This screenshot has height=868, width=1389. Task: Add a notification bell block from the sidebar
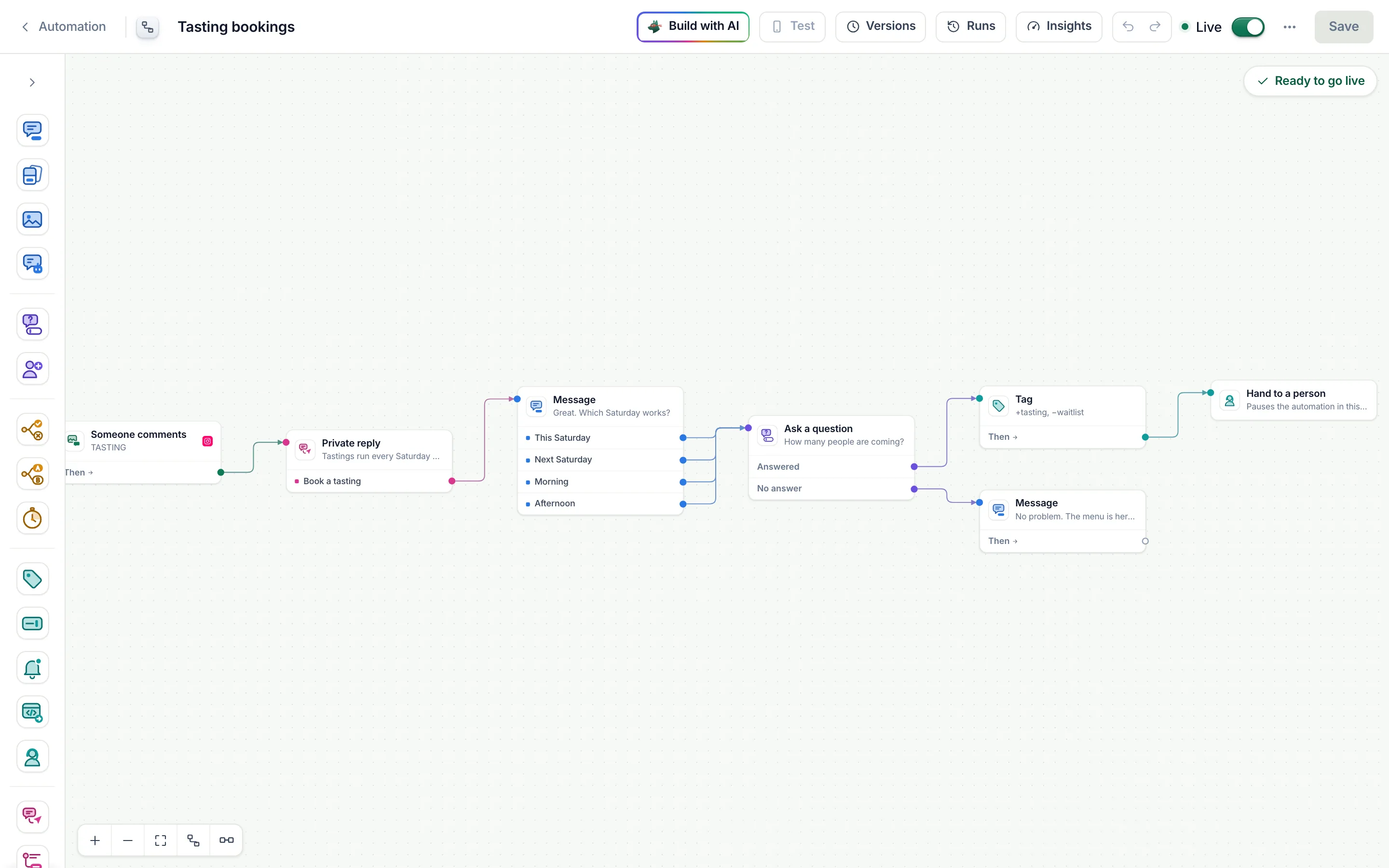33,668
